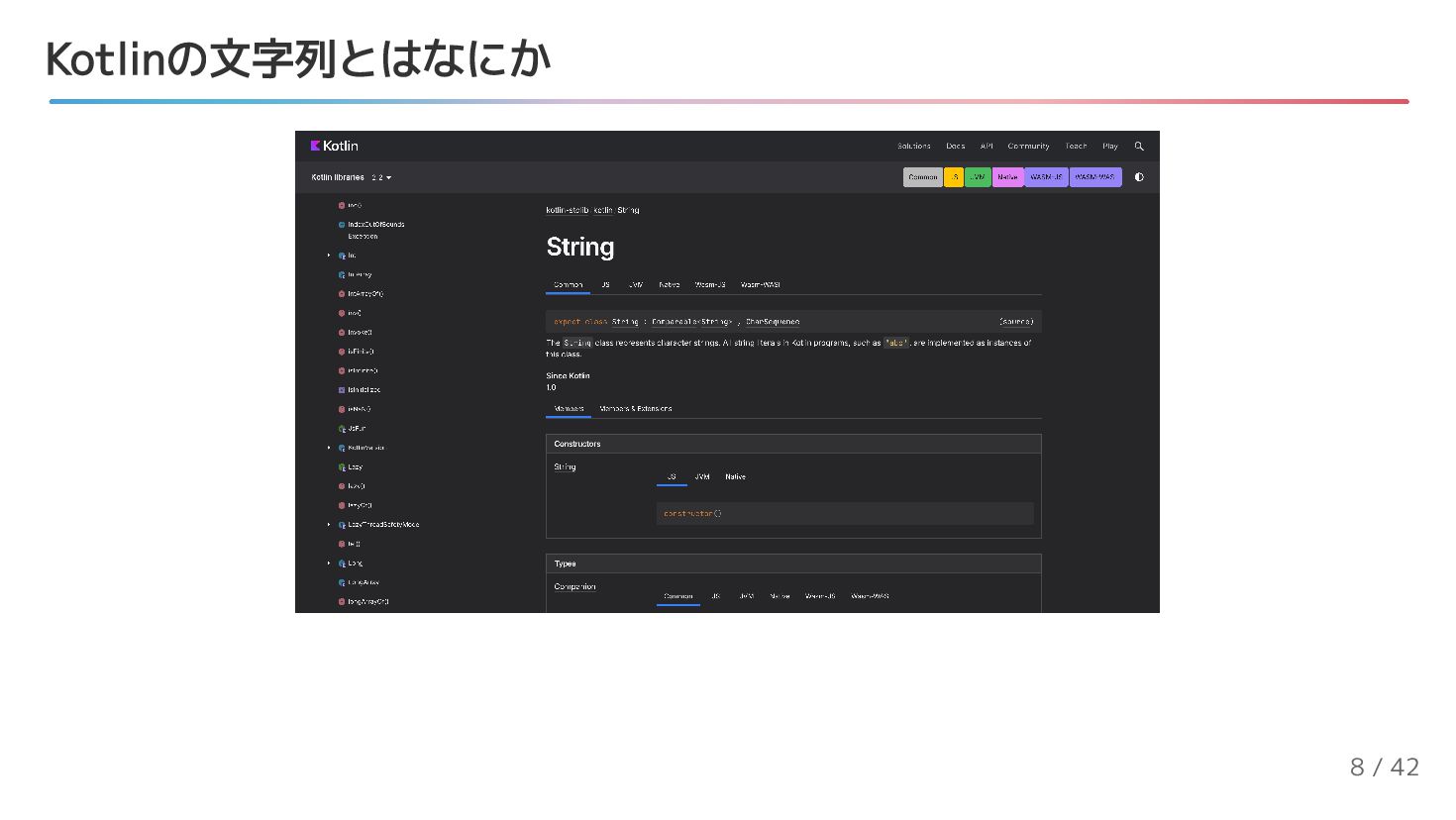Switch to the Members & Extensions tab

(636, 409)
